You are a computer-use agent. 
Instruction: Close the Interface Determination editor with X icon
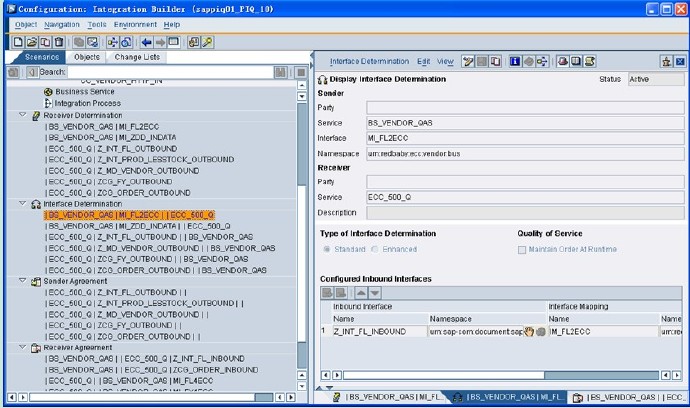coord(680,62)
